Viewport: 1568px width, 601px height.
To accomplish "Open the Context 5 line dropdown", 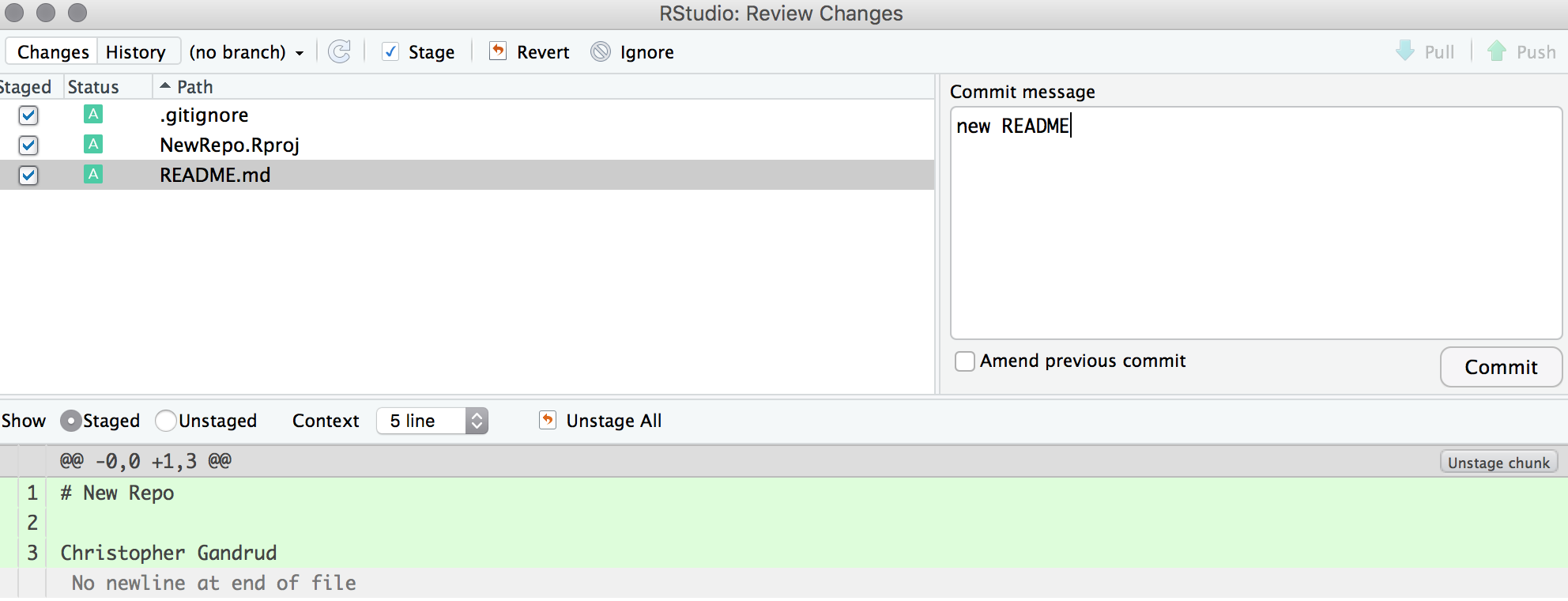I will 432,421.
